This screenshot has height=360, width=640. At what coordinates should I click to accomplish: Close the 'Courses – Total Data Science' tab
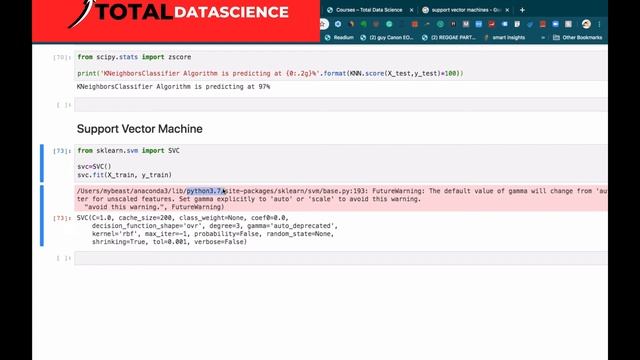(411, 10)
